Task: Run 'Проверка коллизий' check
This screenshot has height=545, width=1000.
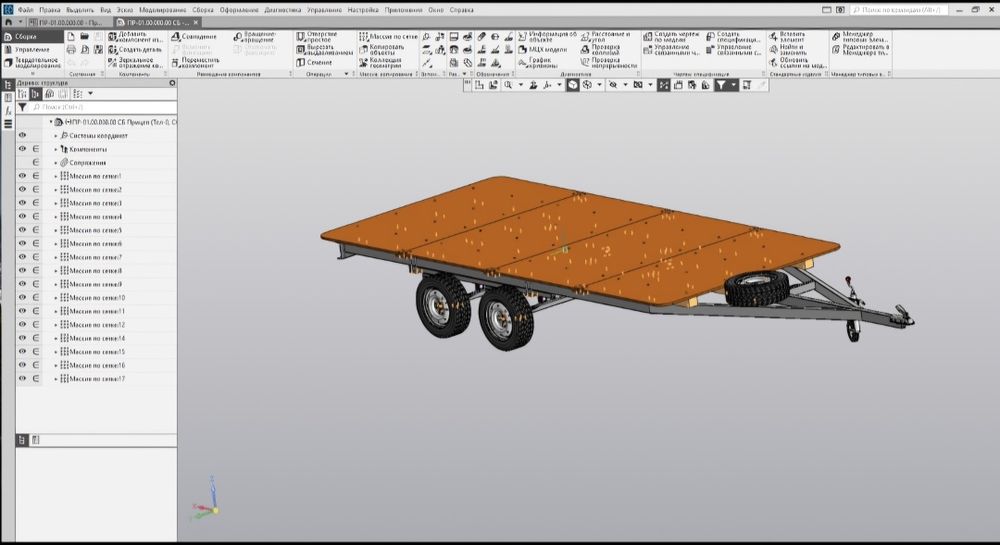Action: (600, 50)
